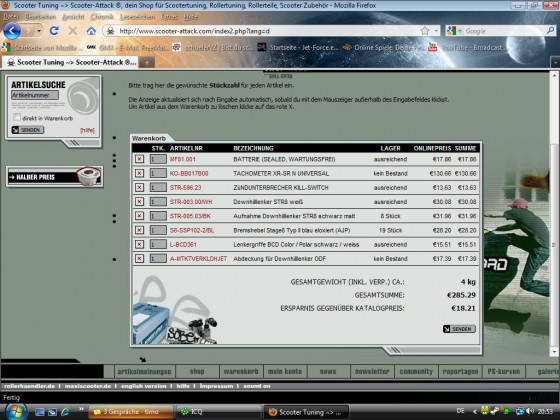Open the Chronik menu
Viewport: 560px width, 420px height.
102,17
